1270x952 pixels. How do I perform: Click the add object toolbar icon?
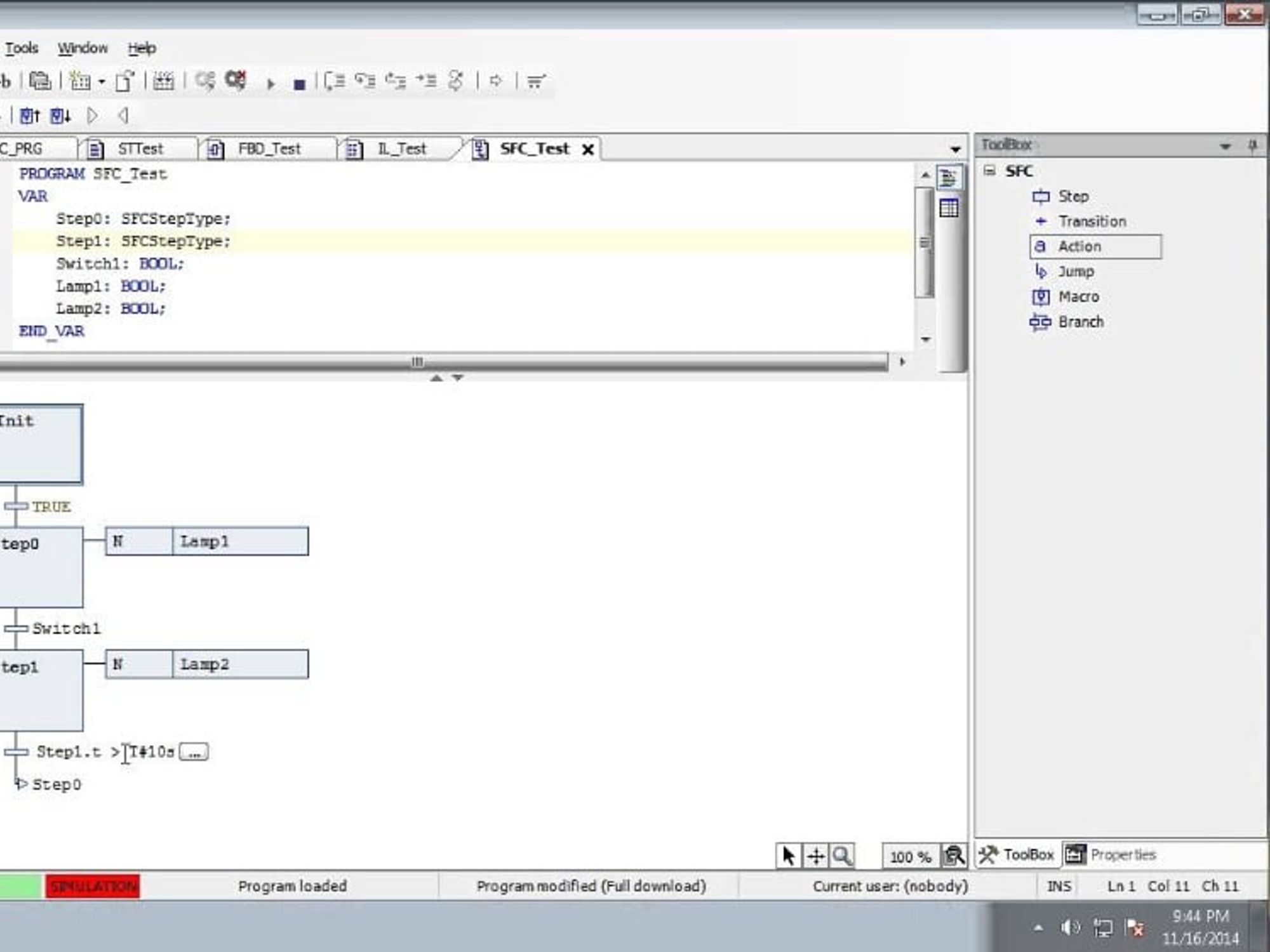(x=80, y=81)
